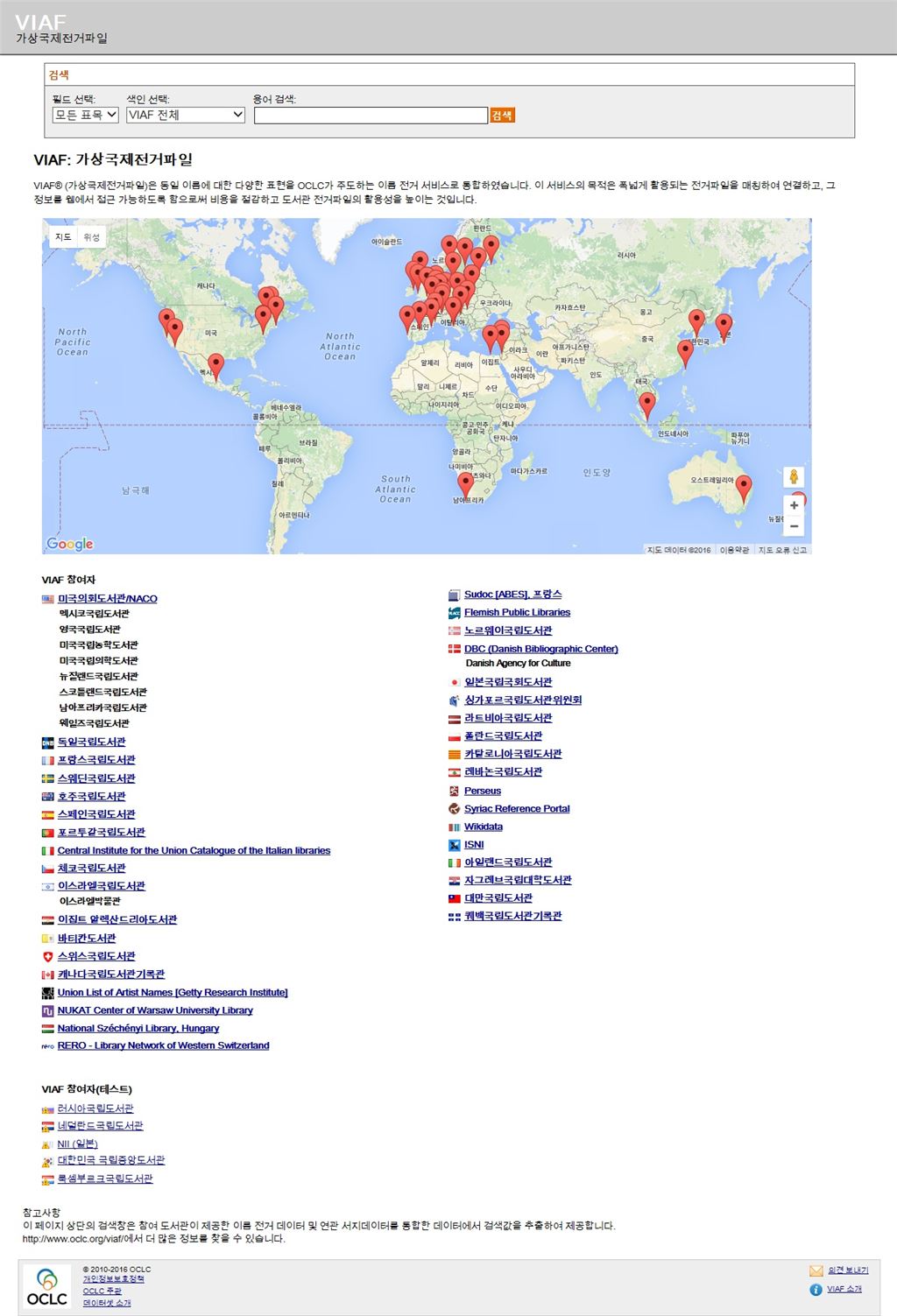Zoom in on the map
The width and height of the screenshot is (897, 1316).
[794, 505]
